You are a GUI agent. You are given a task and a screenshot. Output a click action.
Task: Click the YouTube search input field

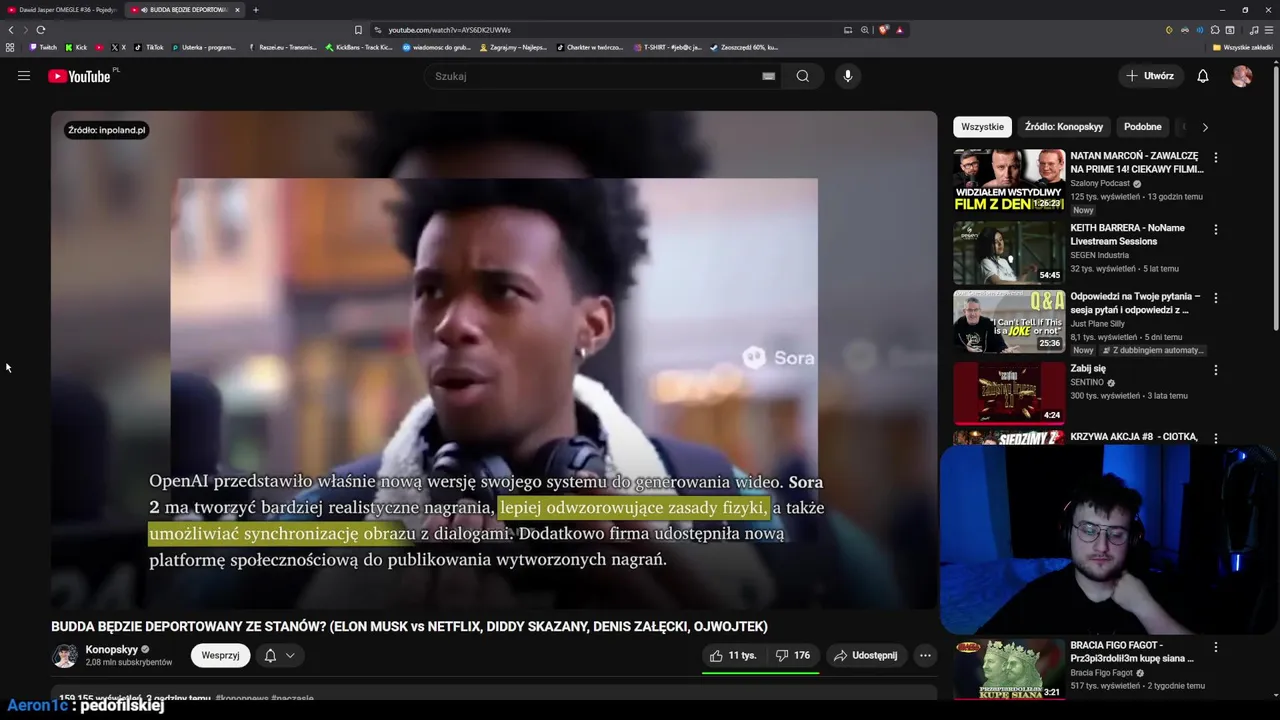(600, 76)
